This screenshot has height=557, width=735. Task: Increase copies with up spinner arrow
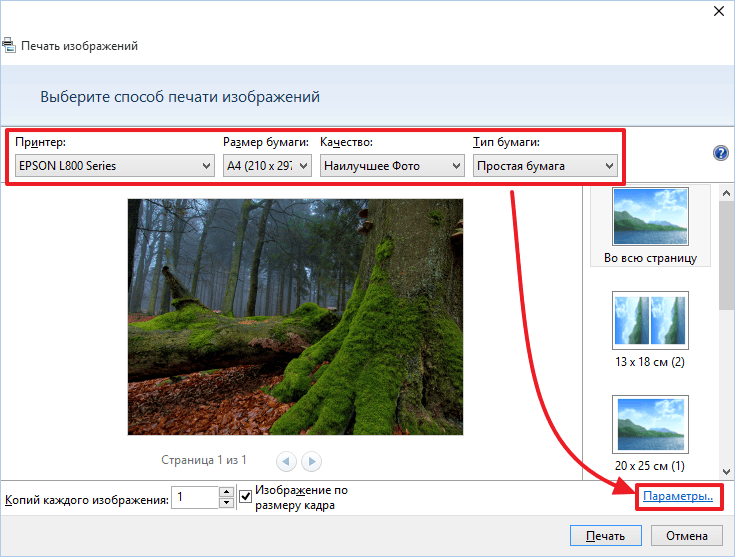coord(226,492)
